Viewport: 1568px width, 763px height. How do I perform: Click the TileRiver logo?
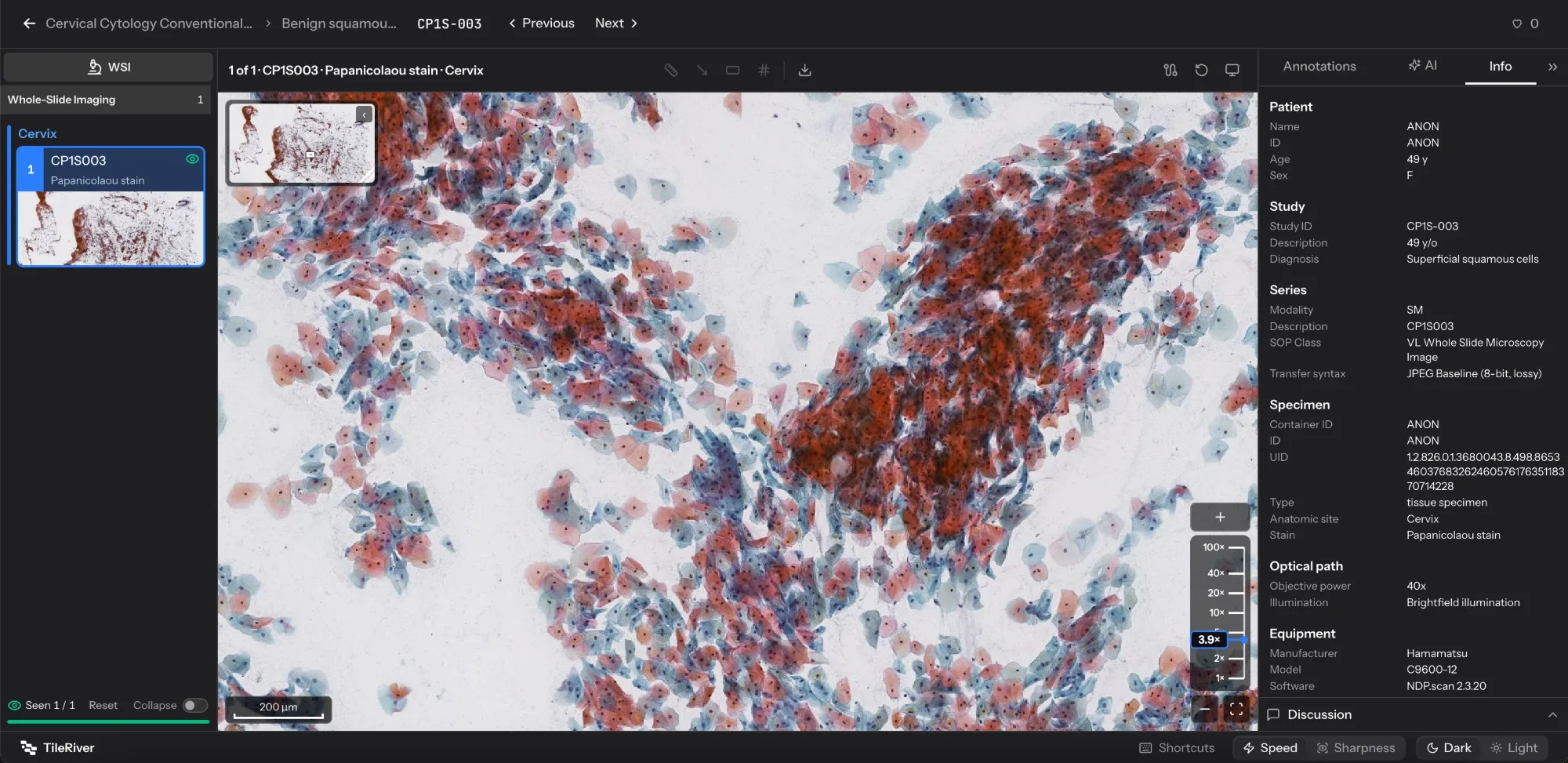tap(58, 748)
